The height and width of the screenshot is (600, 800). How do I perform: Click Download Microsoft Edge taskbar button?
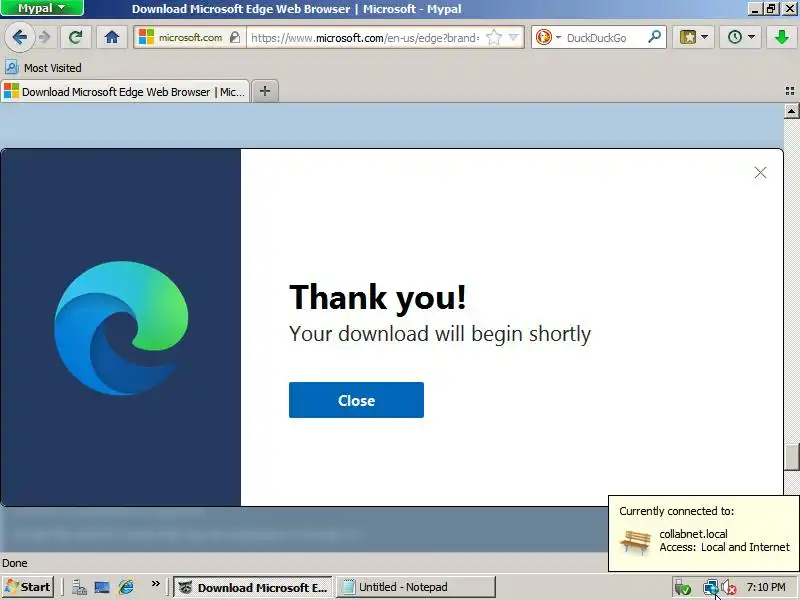pos(253,587)
